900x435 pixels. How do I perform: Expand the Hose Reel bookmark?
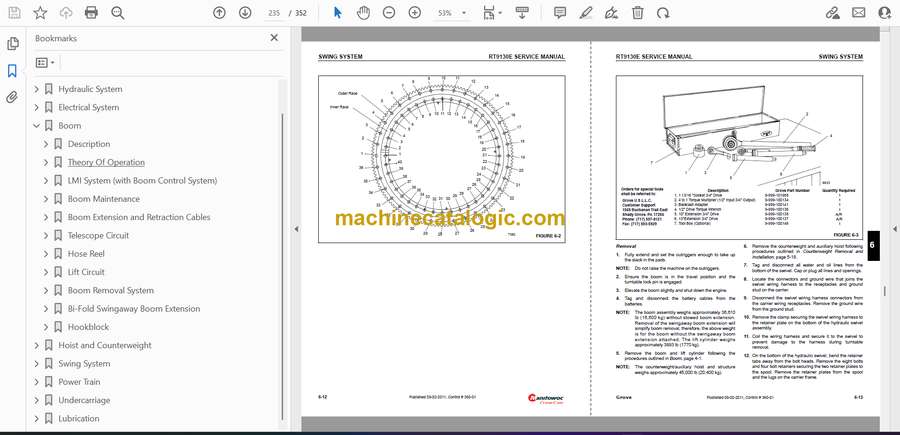point(46,254)
